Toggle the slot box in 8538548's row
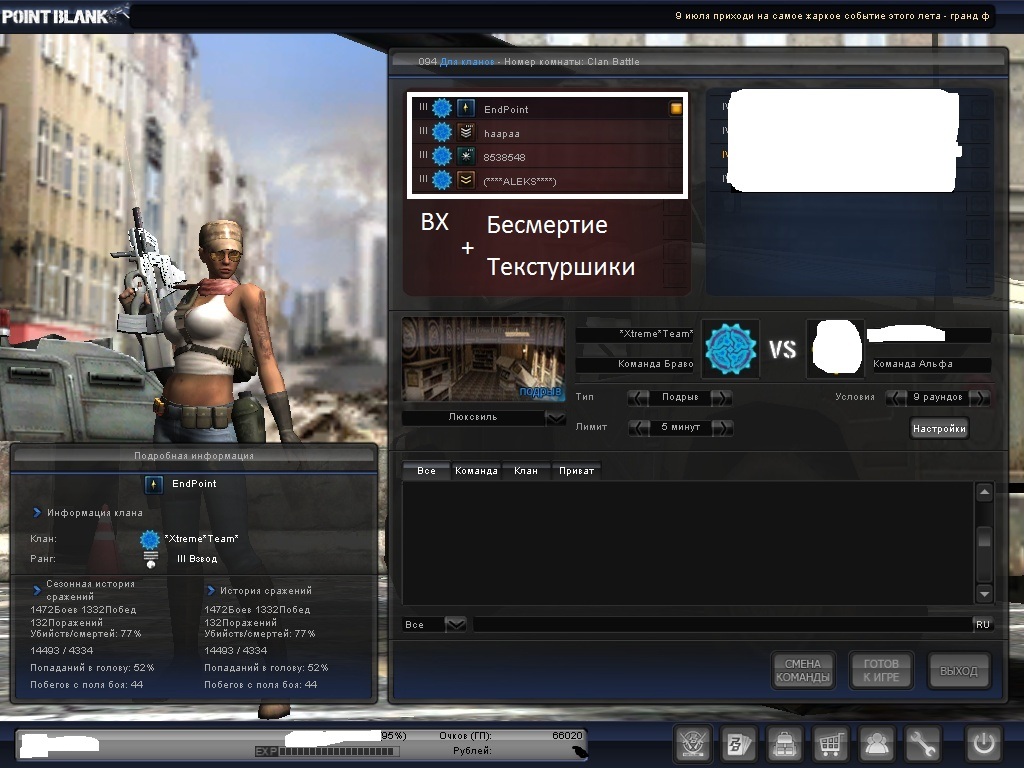The height and width of the screenshot is (768, 1024). coord(676,157)
